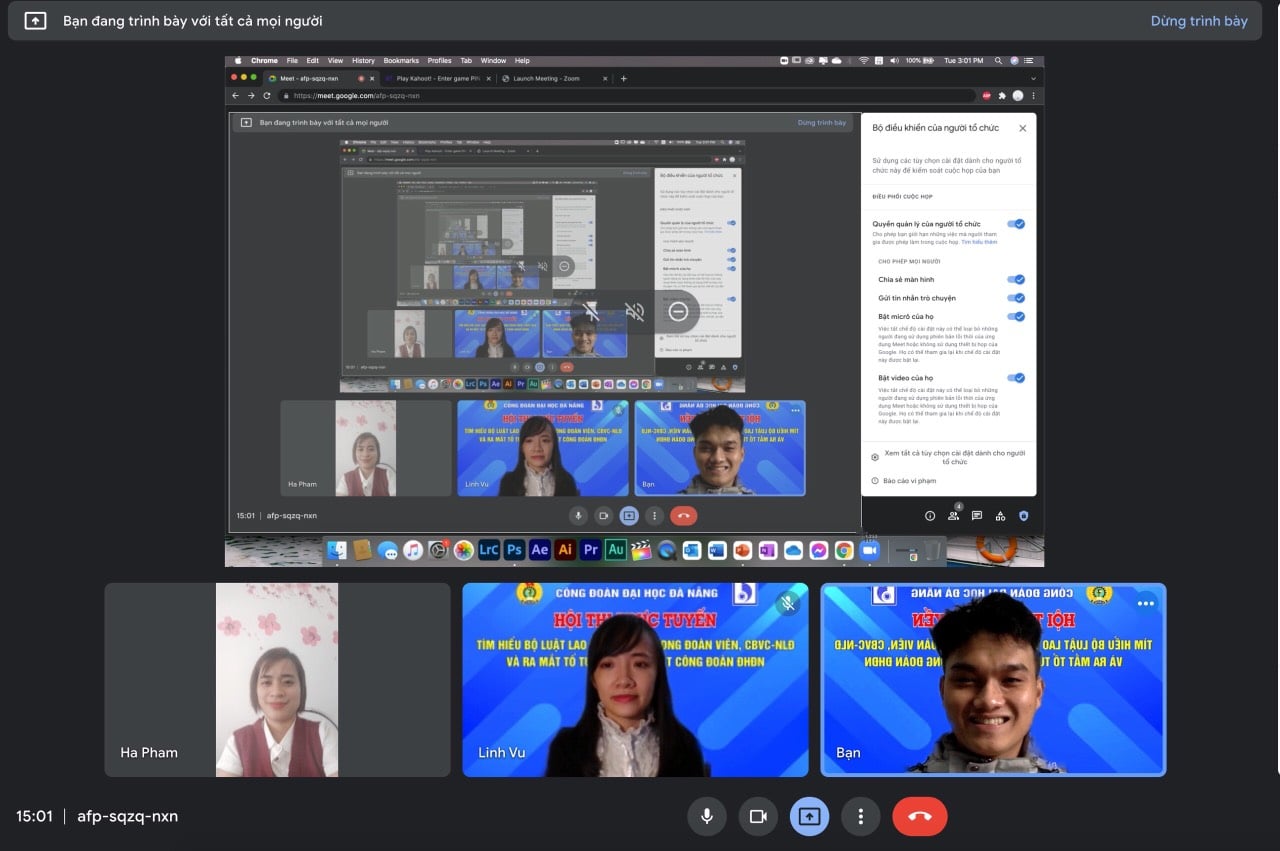Screen dimensions: 1280x851
Task: Open the File menu in macOS menu bar
Action: click(292, 61)
